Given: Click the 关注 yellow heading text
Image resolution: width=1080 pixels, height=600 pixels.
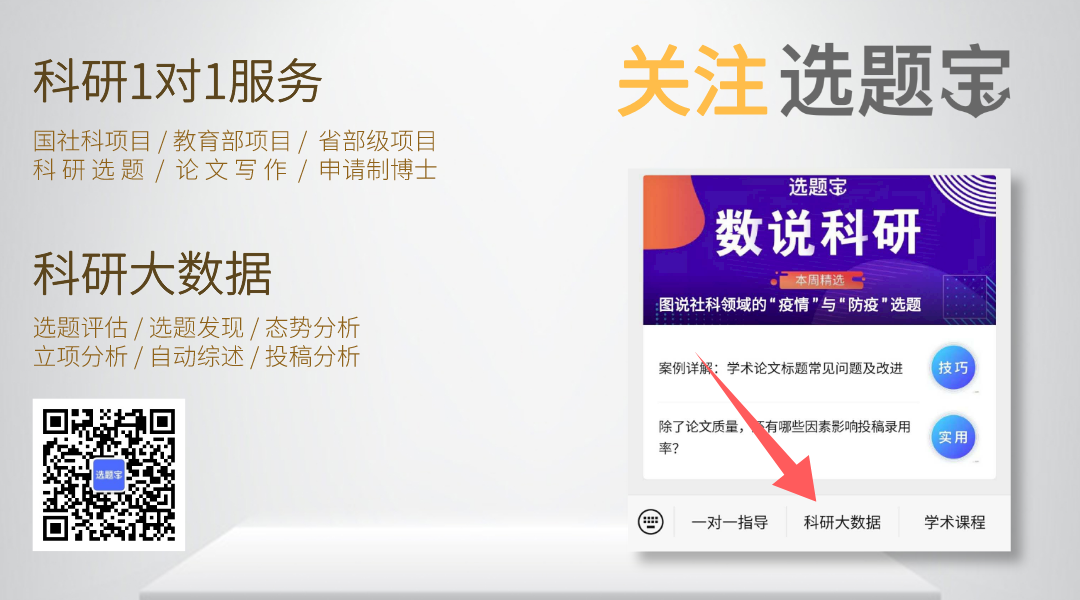Looking at the screenshot, I should click(693, 80).
